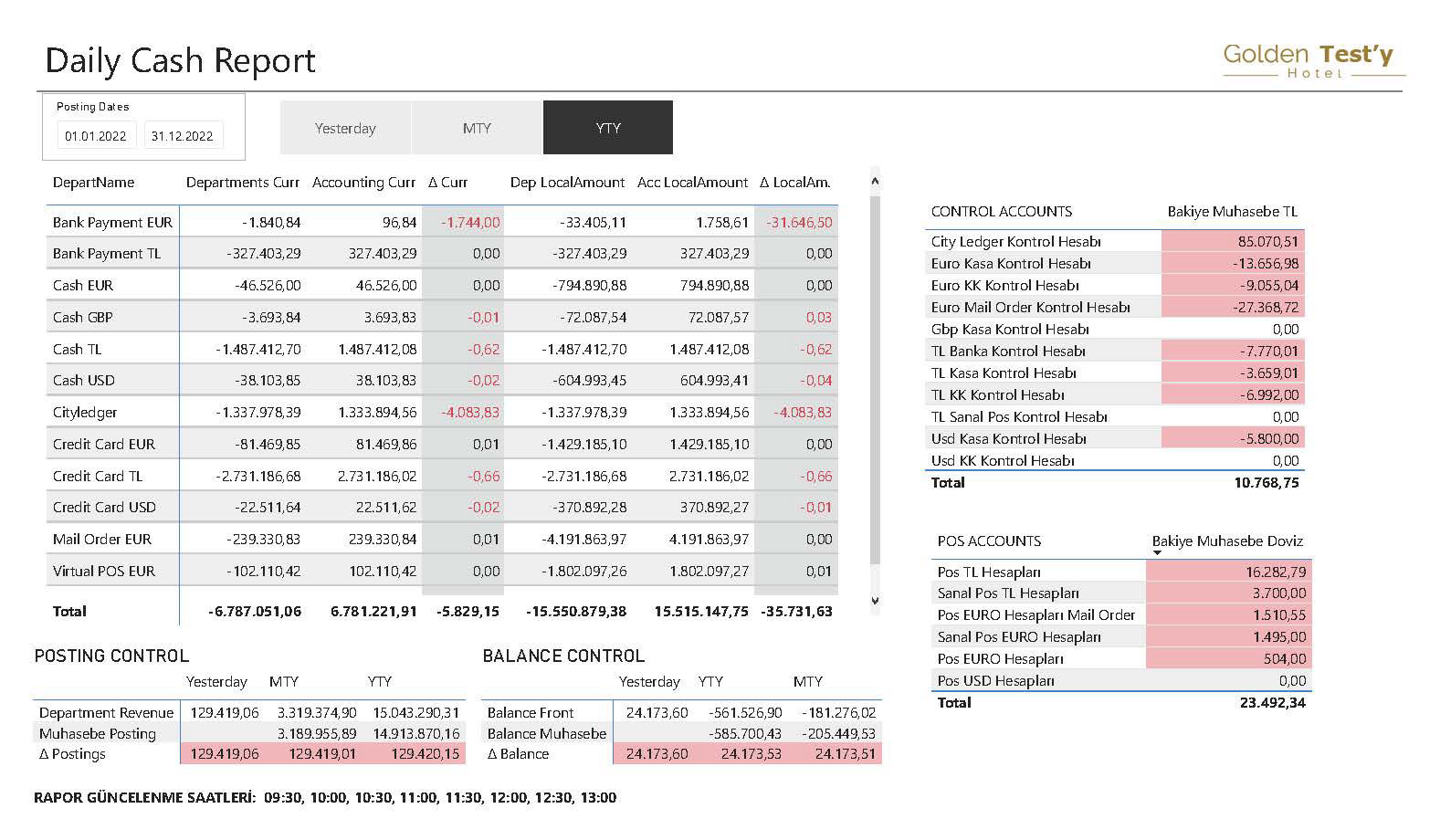1440x840 pixels.
Task: Switch to the MTY period button
Action: pyautogui.click(x=477, y=128)
